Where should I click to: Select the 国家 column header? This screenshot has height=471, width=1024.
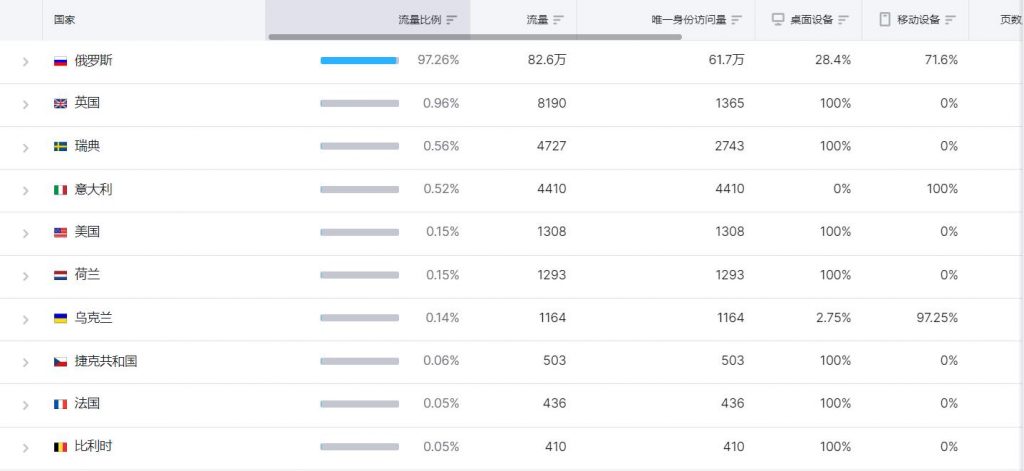point(64,20)
